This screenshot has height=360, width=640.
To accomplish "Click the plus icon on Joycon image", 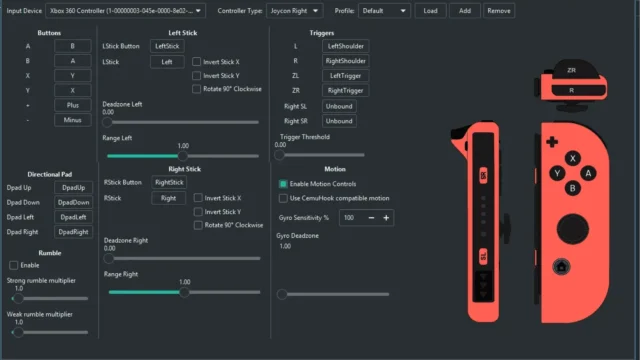I will (552, 142).
